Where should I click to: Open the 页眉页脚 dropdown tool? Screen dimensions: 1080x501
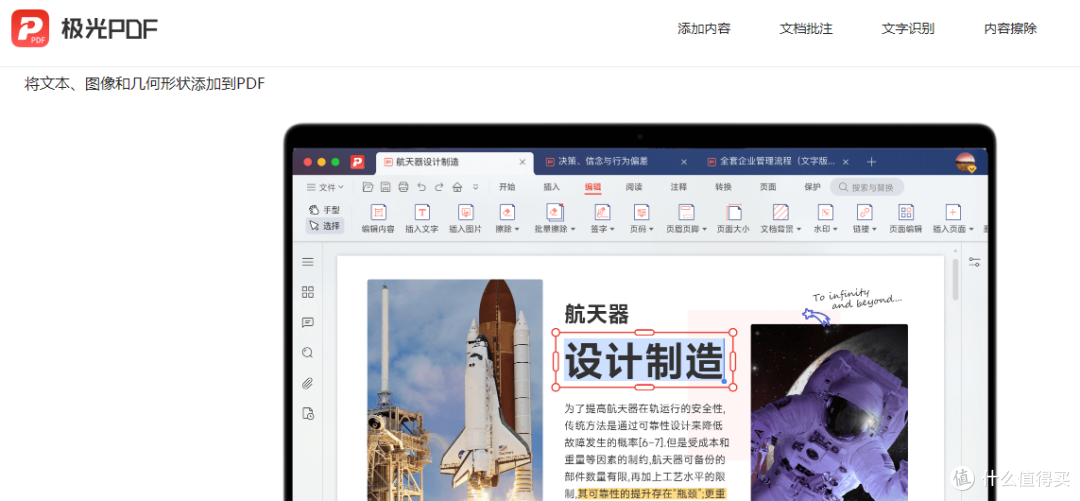[x=687, y=218]
